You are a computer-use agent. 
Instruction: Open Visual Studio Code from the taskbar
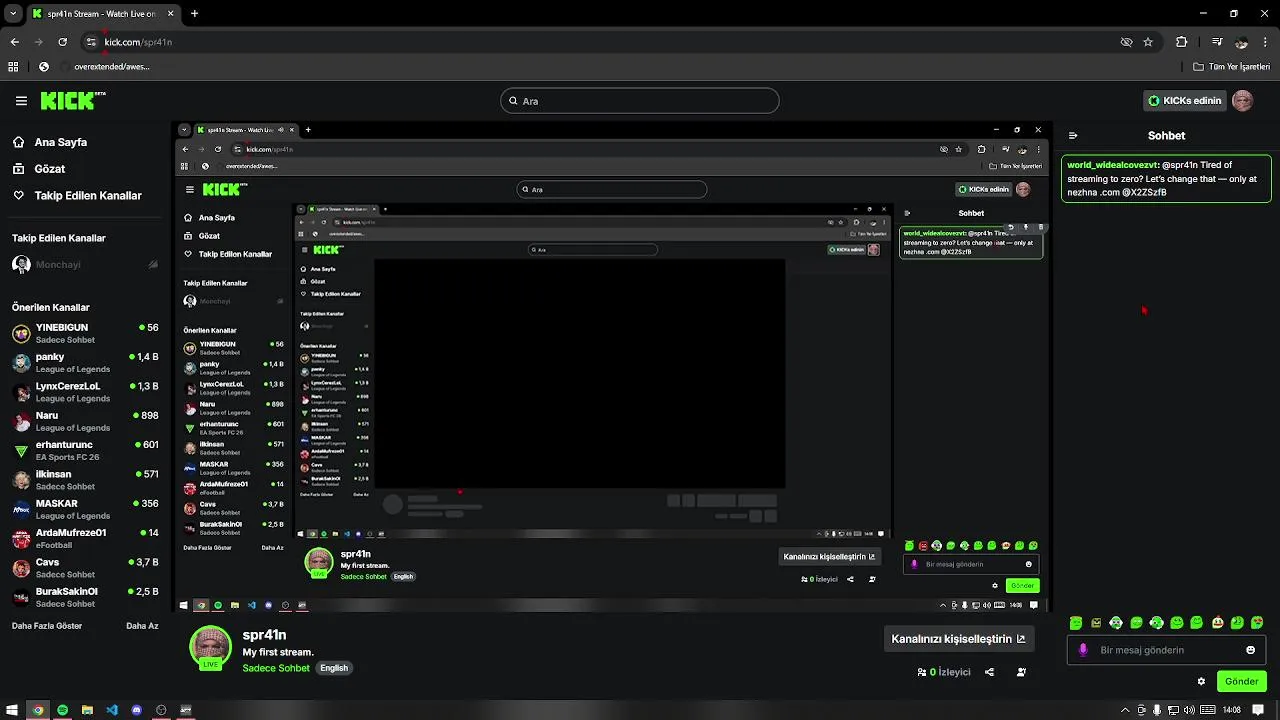click(x=112, y=710)
